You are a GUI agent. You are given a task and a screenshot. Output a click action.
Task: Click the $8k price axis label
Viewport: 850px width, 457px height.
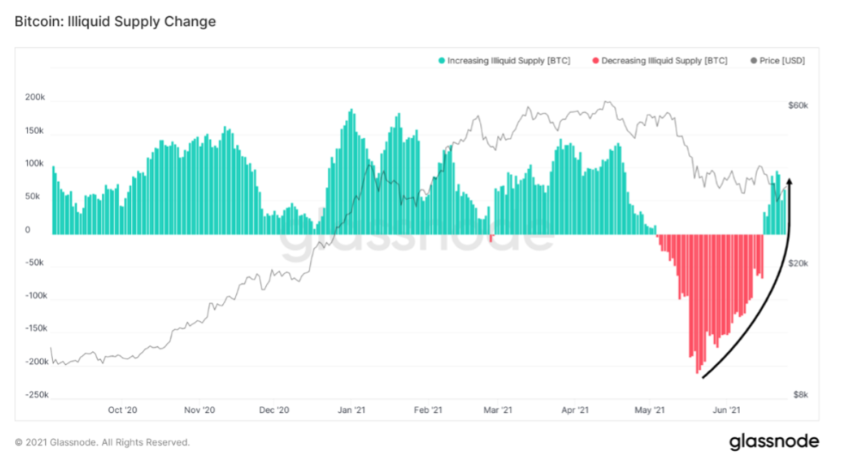point(800,395)
